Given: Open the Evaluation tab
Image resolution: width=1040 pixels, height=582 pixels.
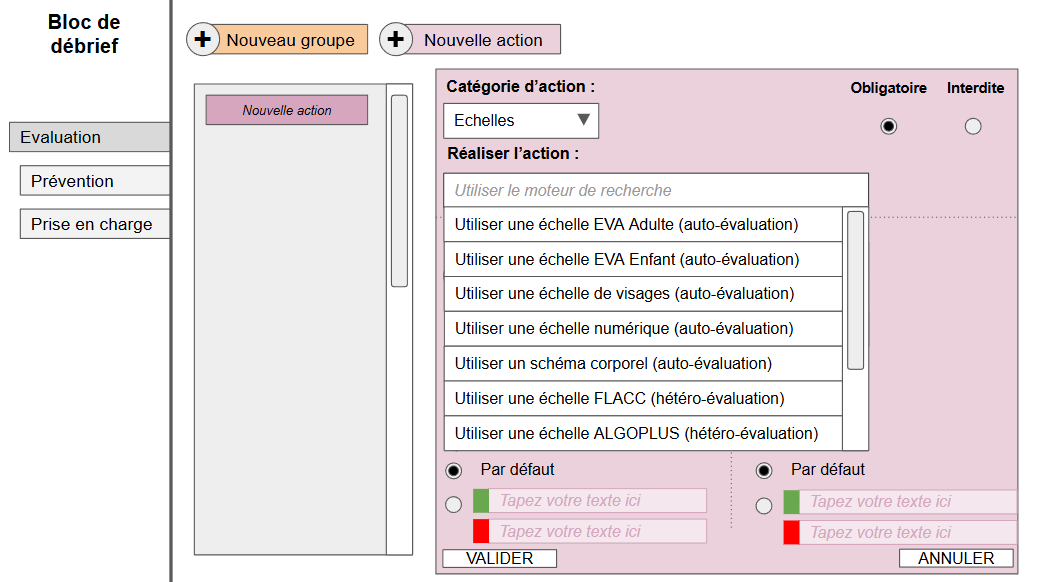Looking at the screenshot, I should click(x=88, y=138).
